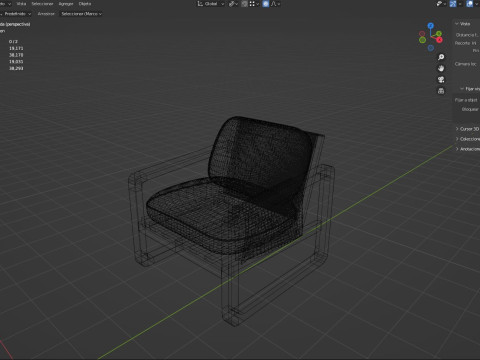Click the green negative Y gizmo circle on left
Viewport: 480px width, 360px height.
click(x=422, y=40)
